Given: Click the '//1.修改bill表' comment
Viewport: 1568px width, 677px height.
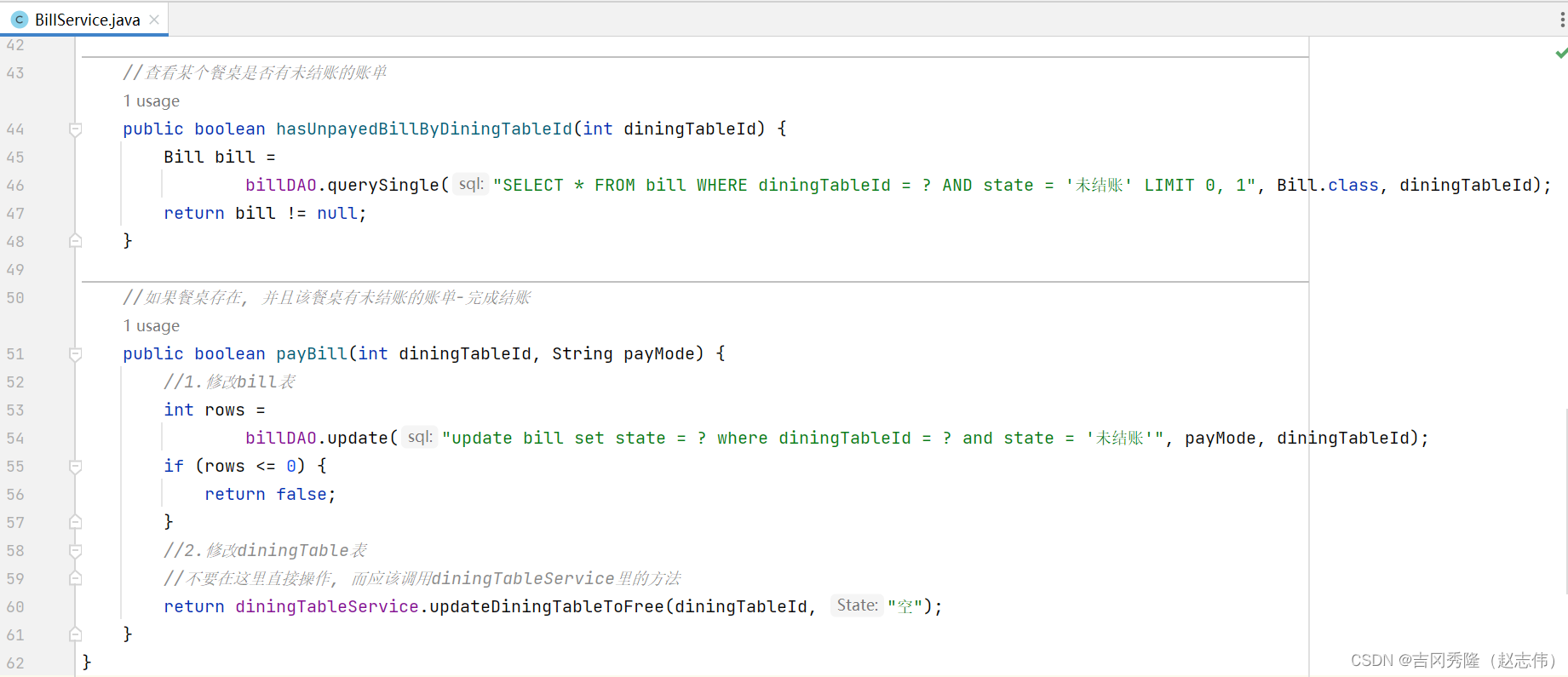Looking at the screenshot, I should pyautogui.click(x=230, y=382).
